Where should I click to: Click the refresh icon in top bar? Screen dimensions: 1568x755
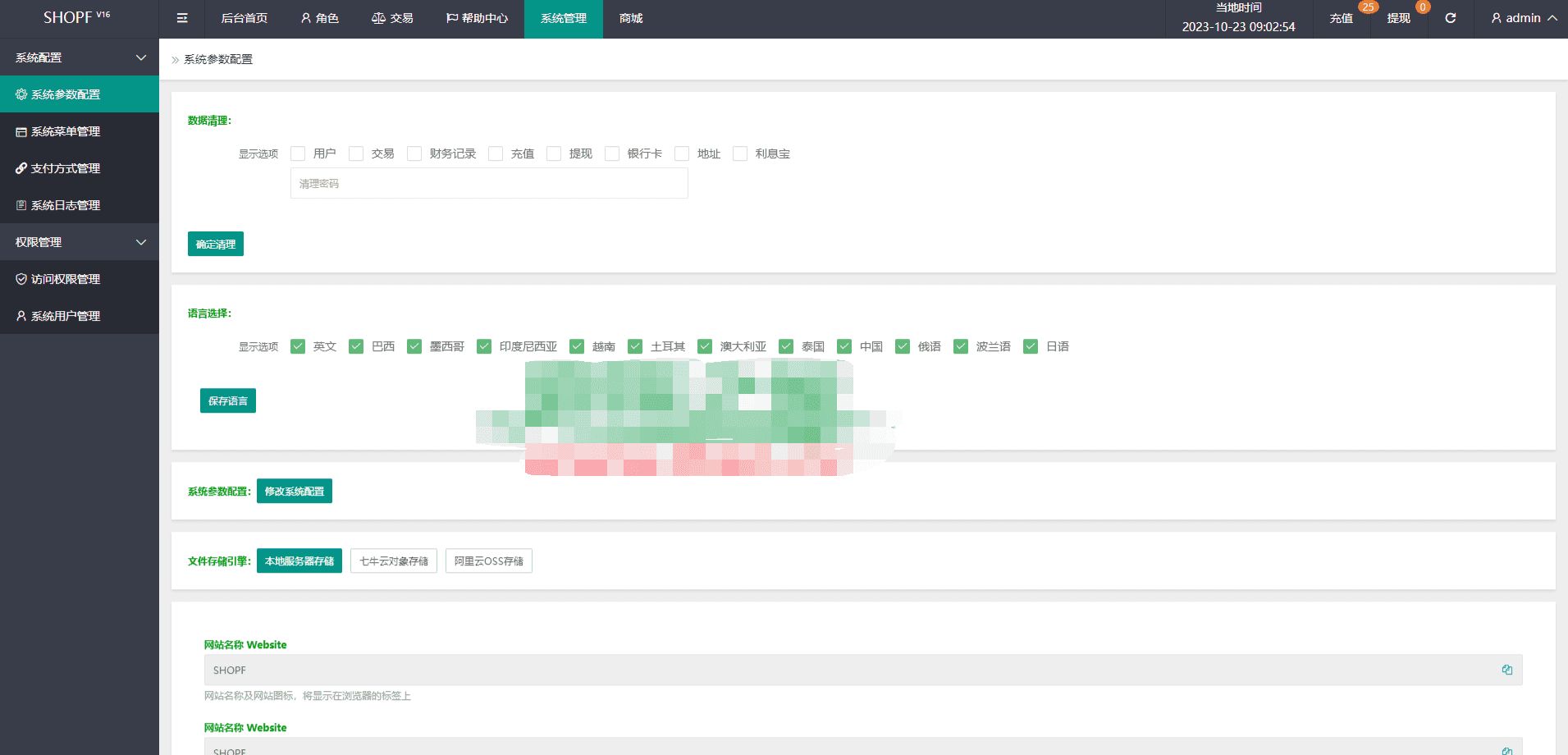1450,18
